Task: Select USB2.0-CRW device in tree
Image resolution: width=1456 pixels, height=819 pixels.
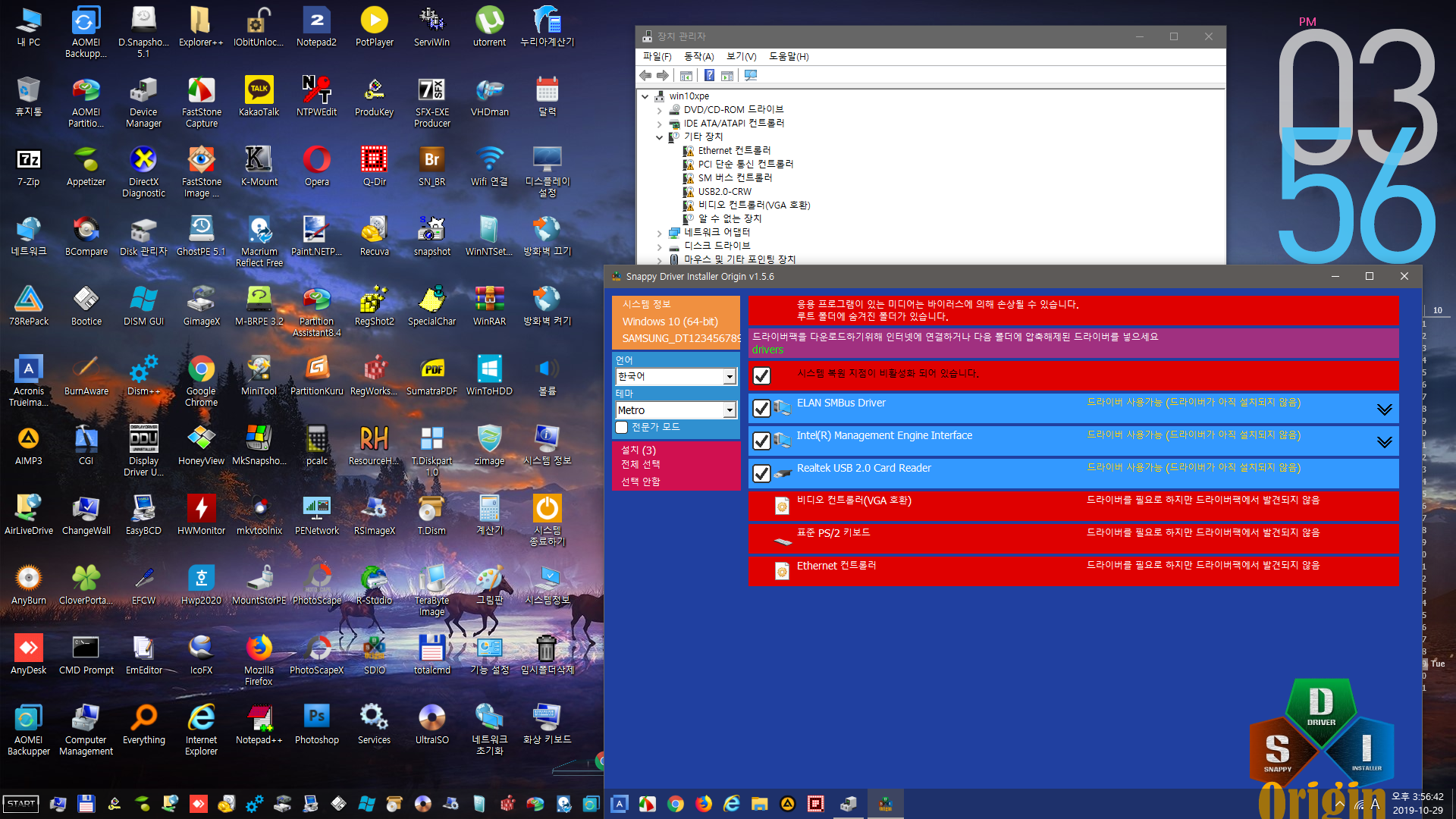Action: 725,192
